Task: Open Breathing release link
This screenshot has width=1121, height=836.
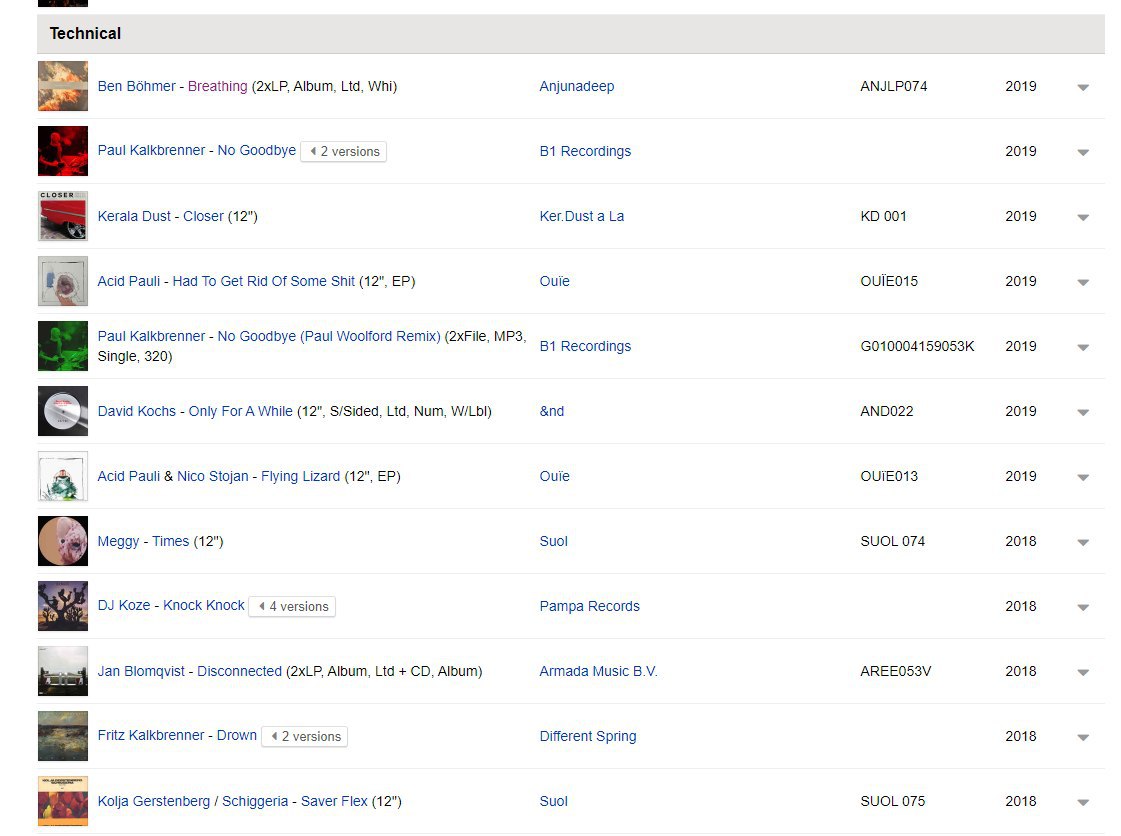Action: coord(217,87)
